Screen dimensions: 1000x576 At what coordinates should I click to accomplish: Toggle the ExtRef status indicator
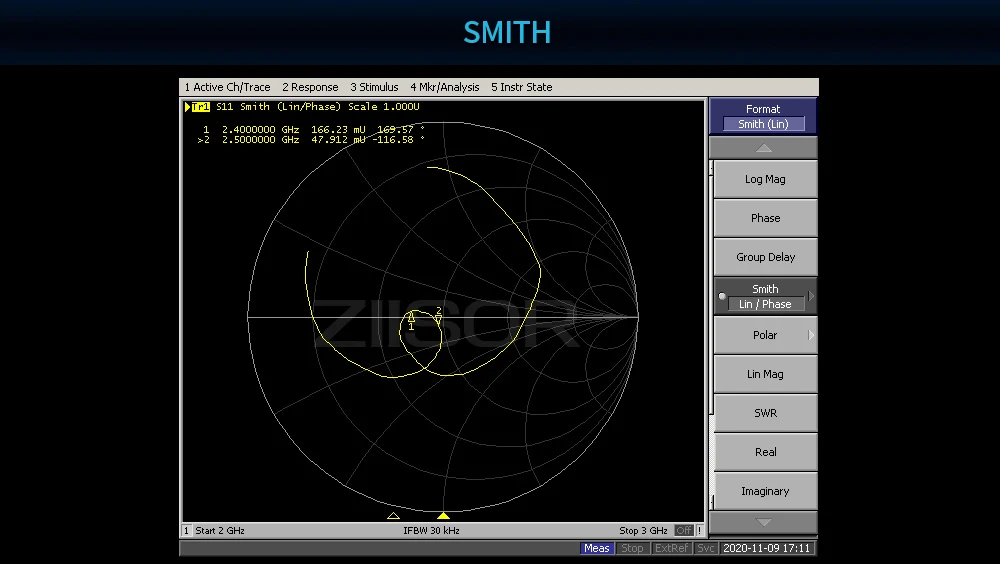[671, 548]
